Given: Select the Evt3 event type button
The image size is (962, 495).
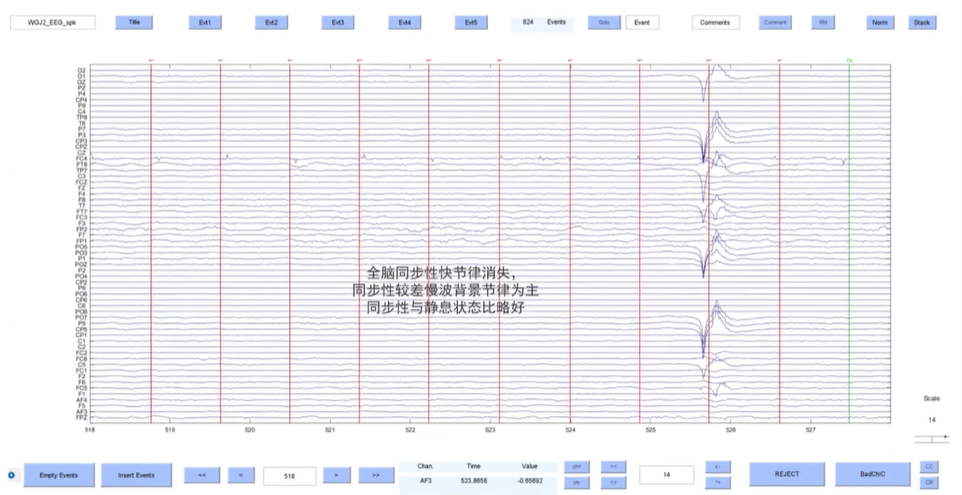Looking at the screenshot, I should coord(337,22).
